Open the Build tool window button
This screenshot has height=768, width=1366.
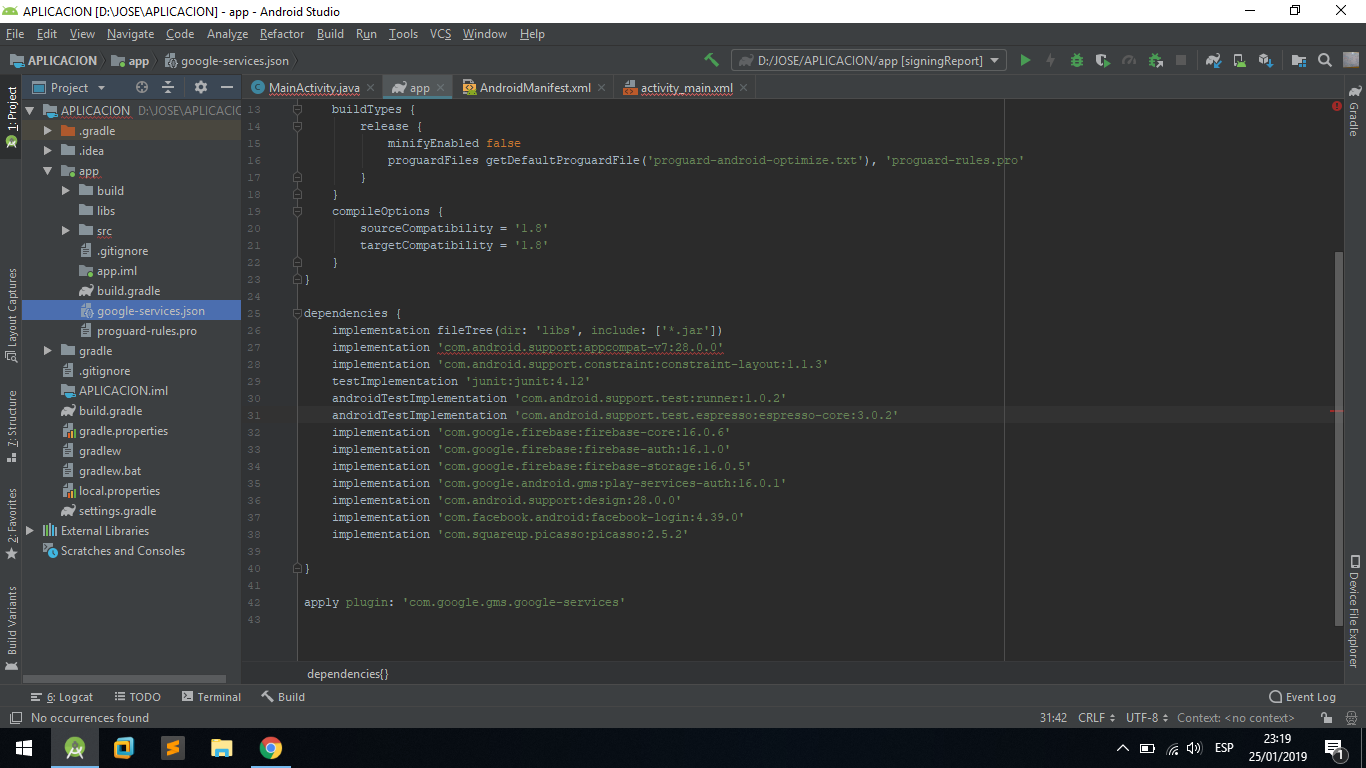click(x=283, y=697)
